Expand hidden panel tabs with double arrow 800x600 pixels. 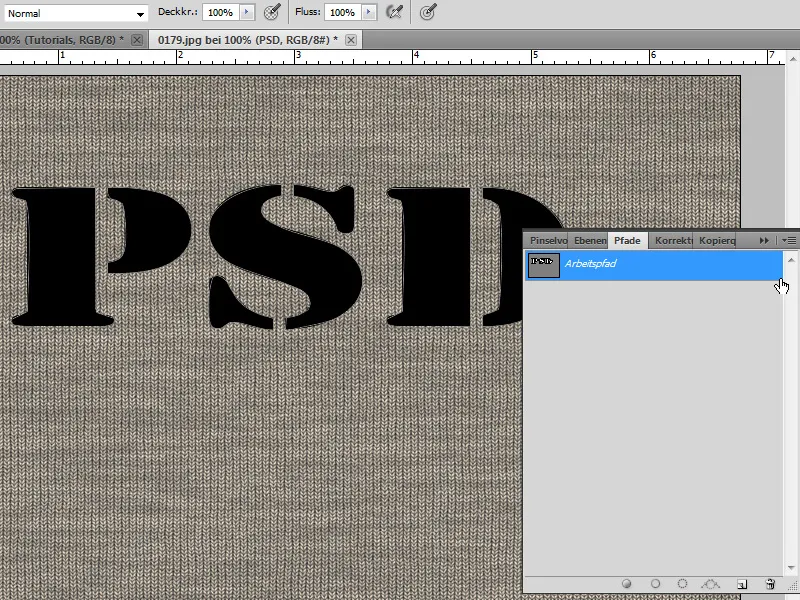(765, 240)
